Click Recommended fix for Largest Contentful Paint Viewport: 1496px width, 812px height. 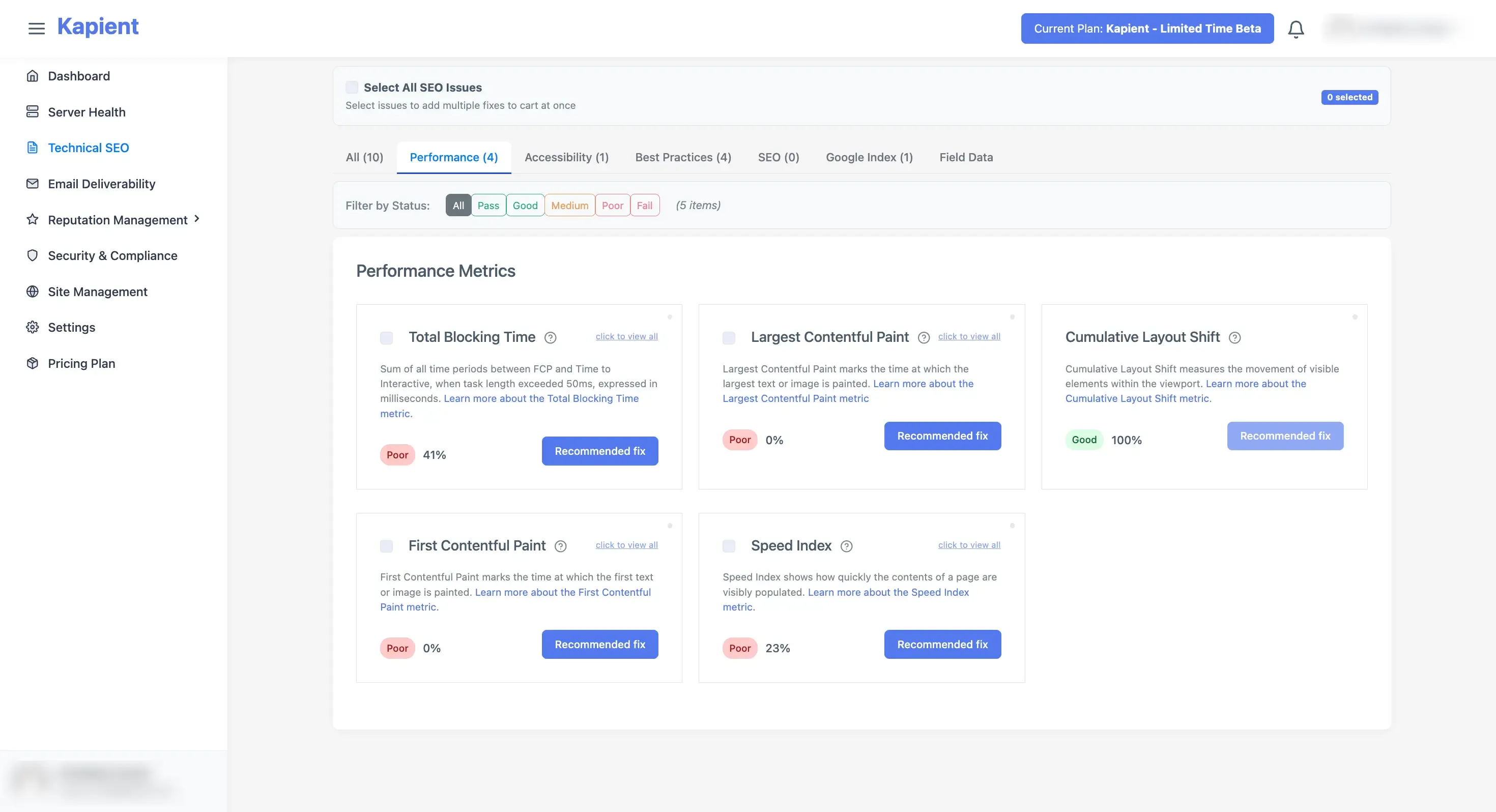(x=942, y=436)
